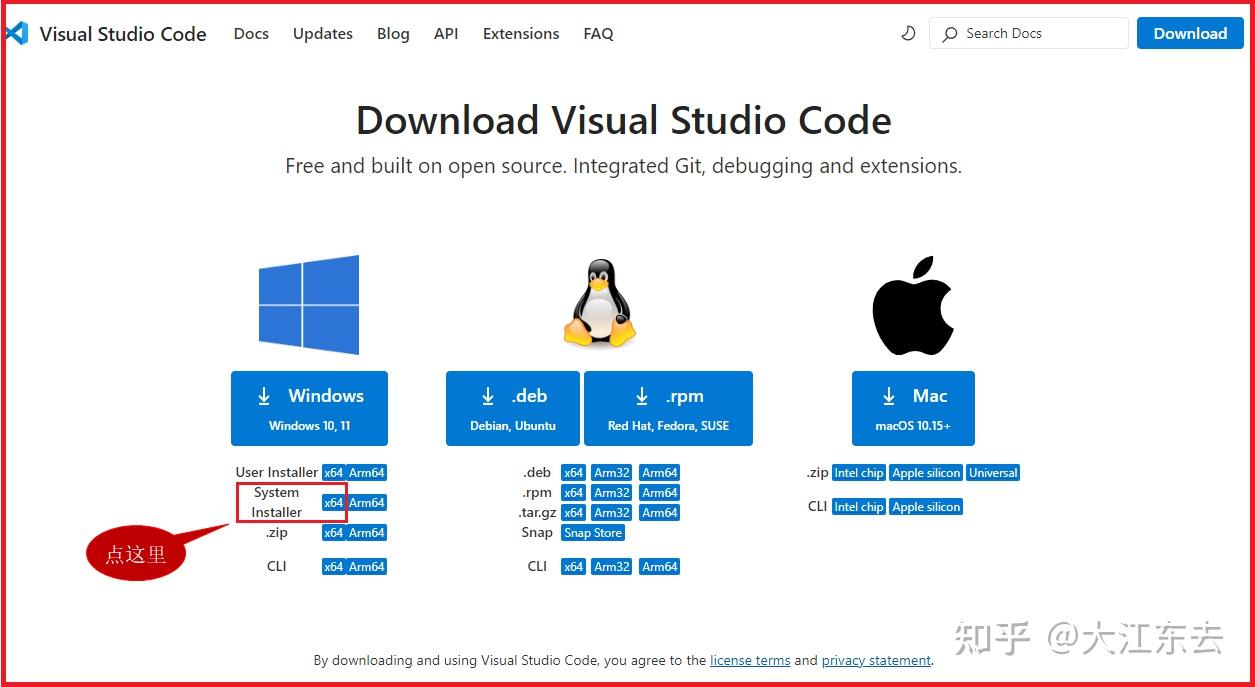
Task: Open the license terms link
Action: coord(749,660)
